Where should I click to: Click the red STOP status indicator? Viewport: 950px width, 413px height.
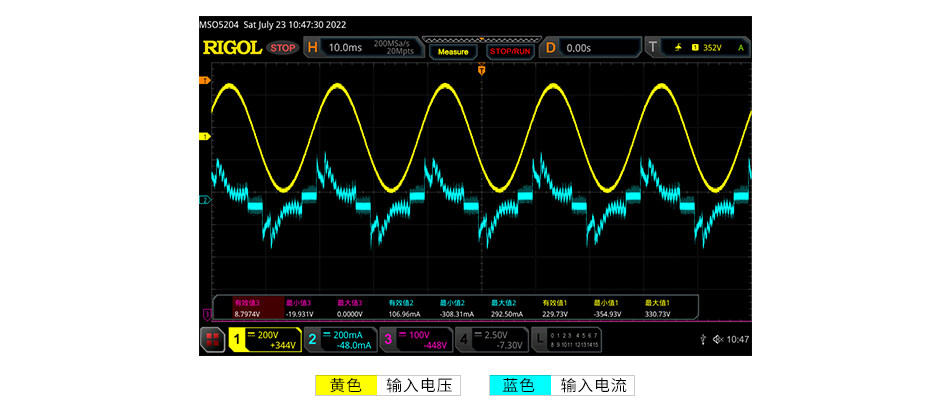pyautogui.click(x=283, y=47)
